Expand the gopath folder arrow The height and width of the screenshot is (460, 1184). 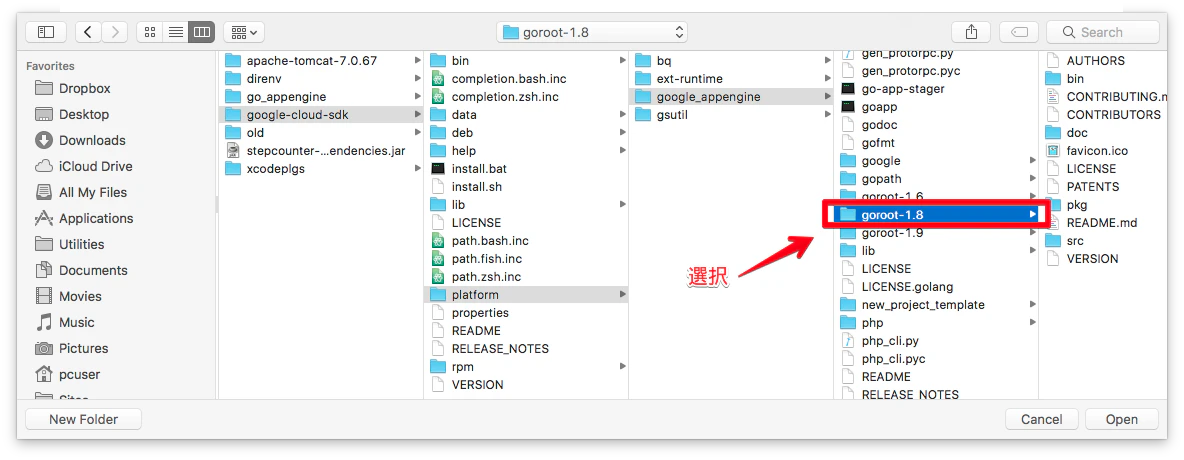[x=1032, y=178]
